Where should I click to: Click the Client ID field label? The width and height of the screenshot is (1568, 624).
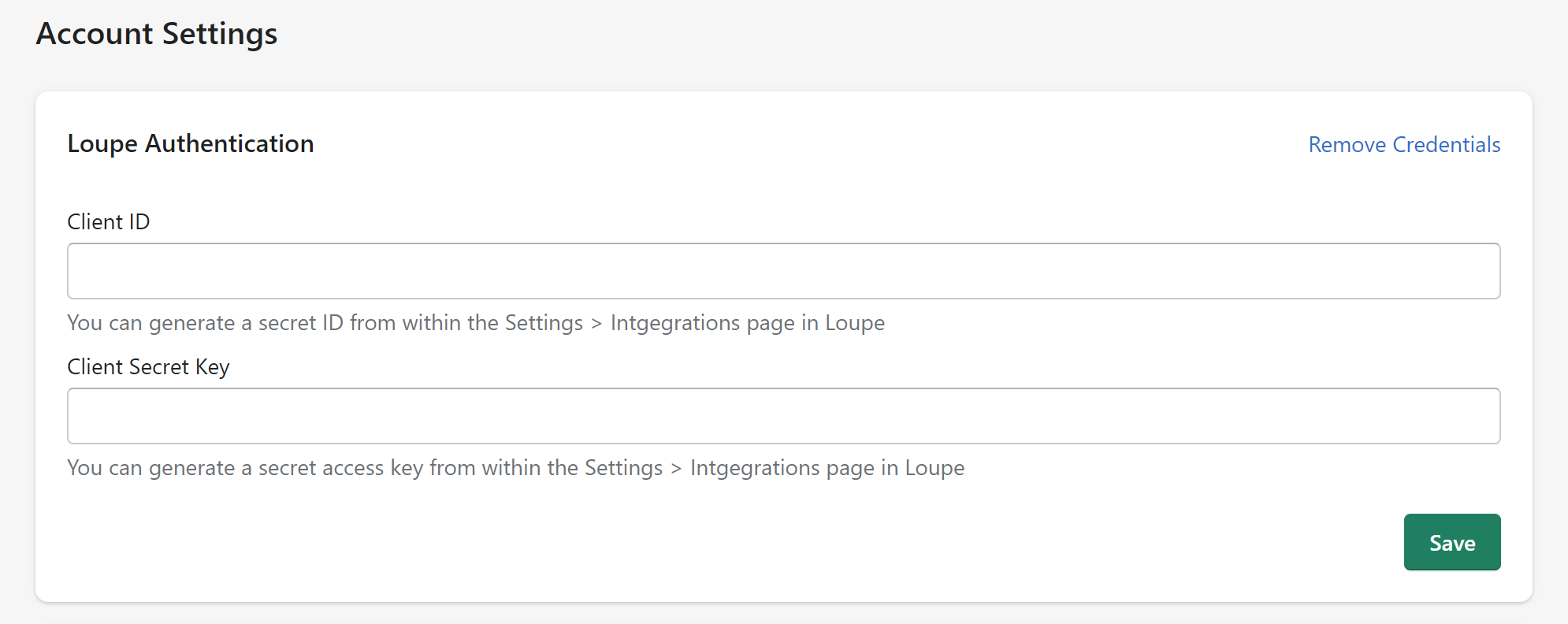point(109,222)
